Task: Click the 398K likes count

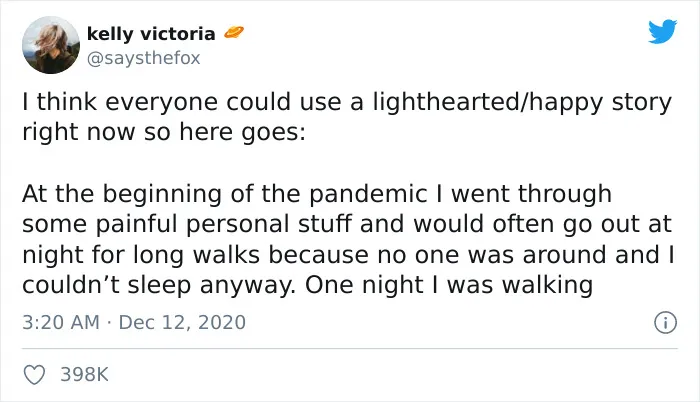Action: click(84, 374)
